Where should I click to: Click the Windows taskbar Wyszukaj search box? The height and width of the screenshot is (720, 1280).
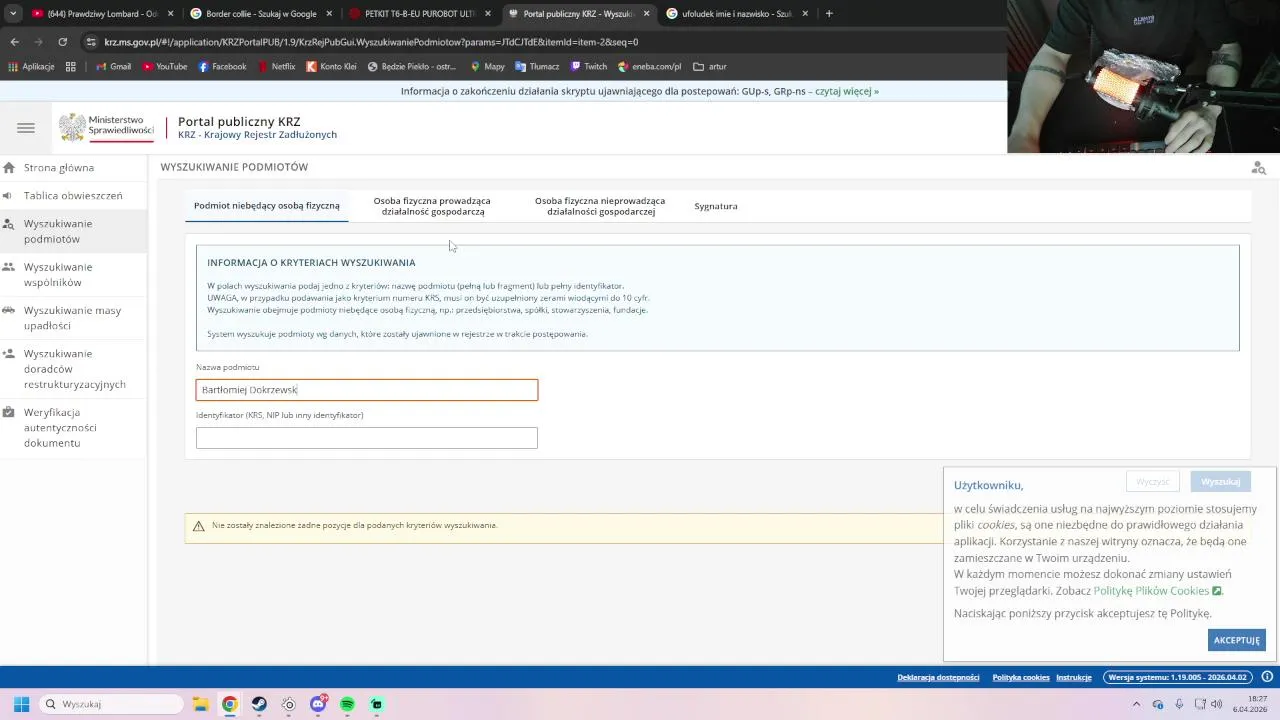tap(111, 704)
